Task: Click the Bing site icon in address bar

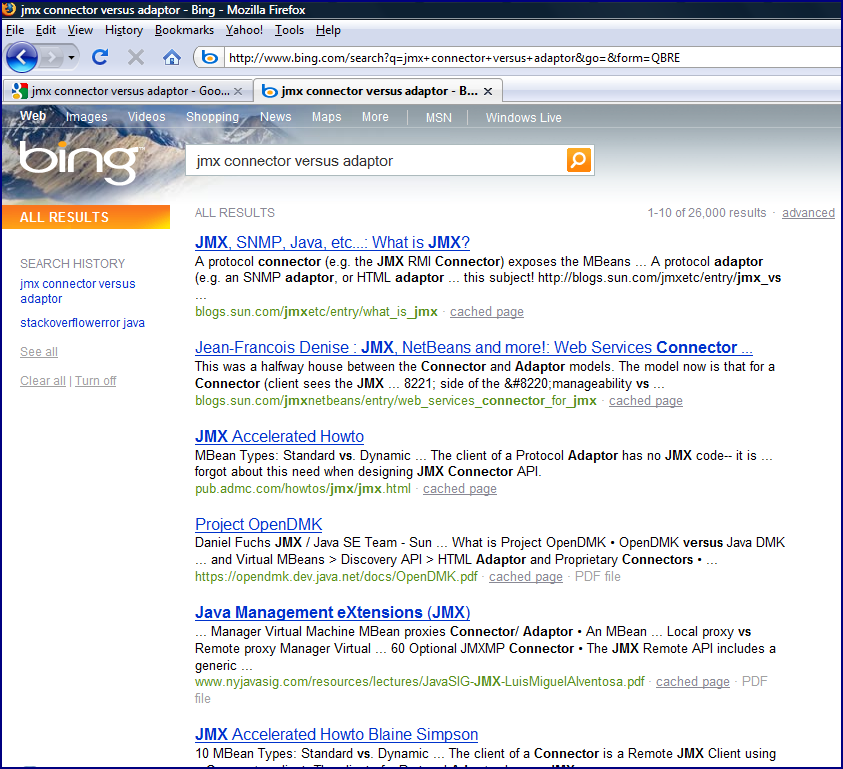Action: (210, 58)
